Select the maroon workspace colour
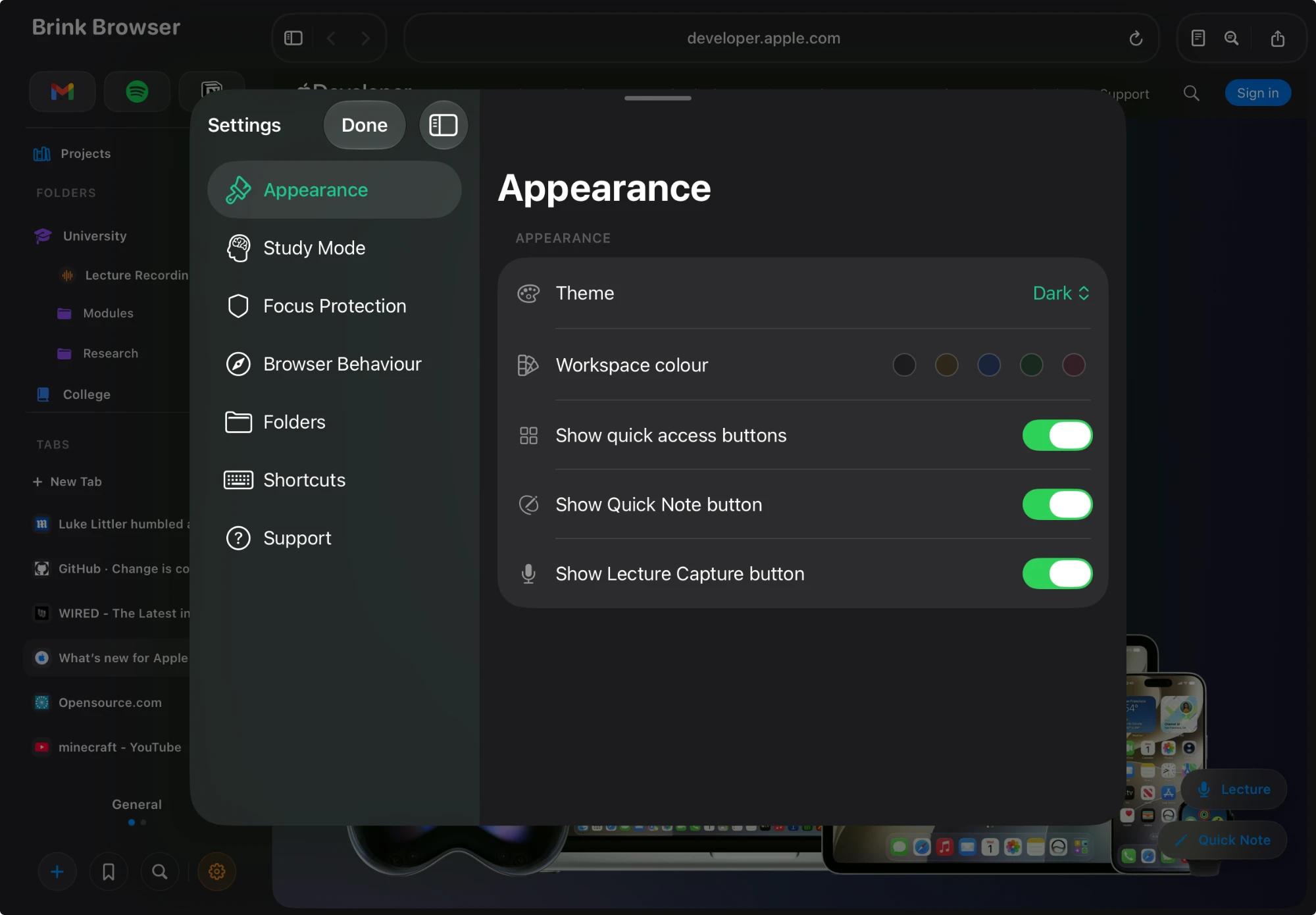Image resolution: width=1316 pixels, height=915 pixels. click(1074, 365)
